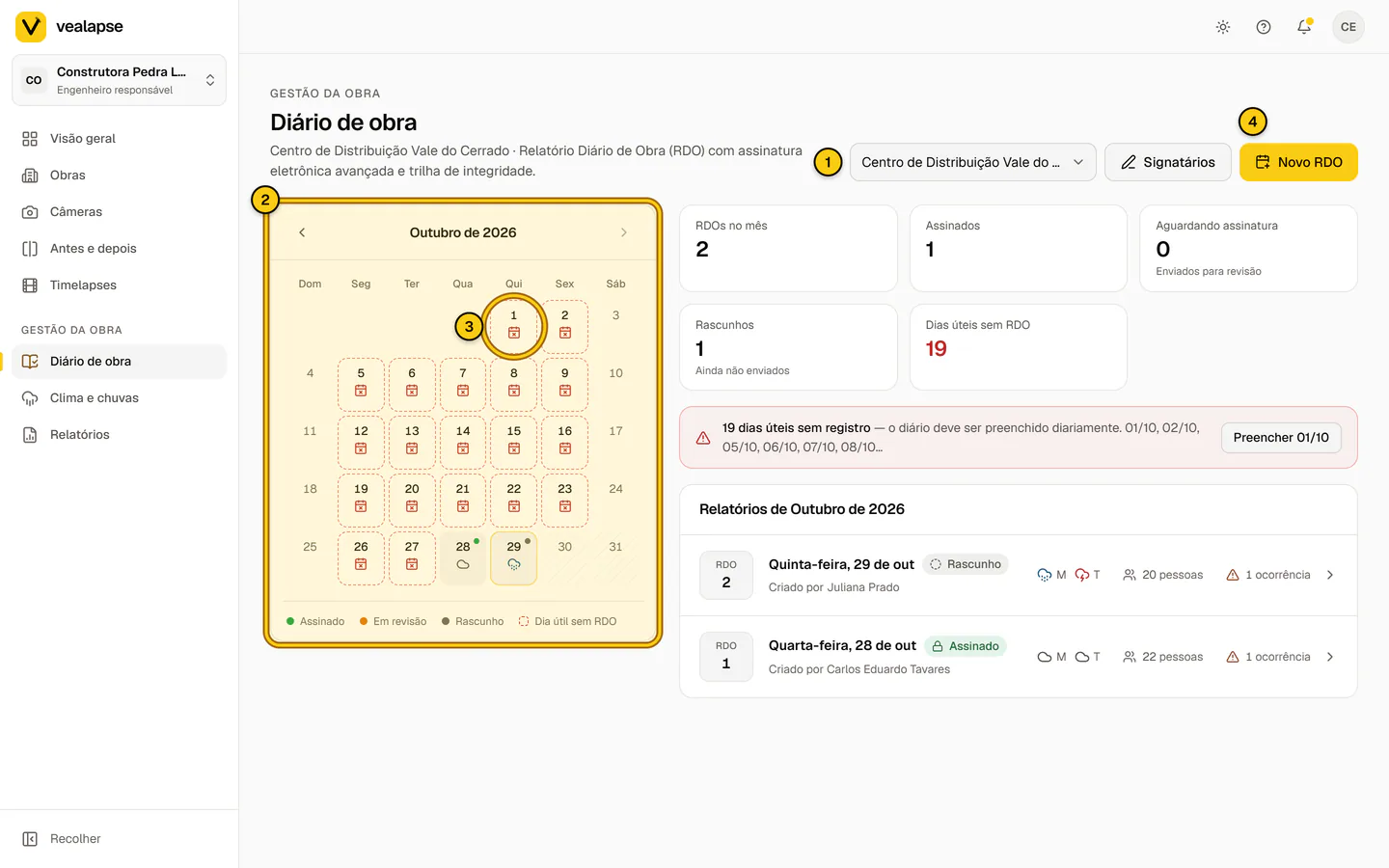This screenshot has height=868, width=1389.
Task: Pick day 15 in the calendar
Action: 514,442
